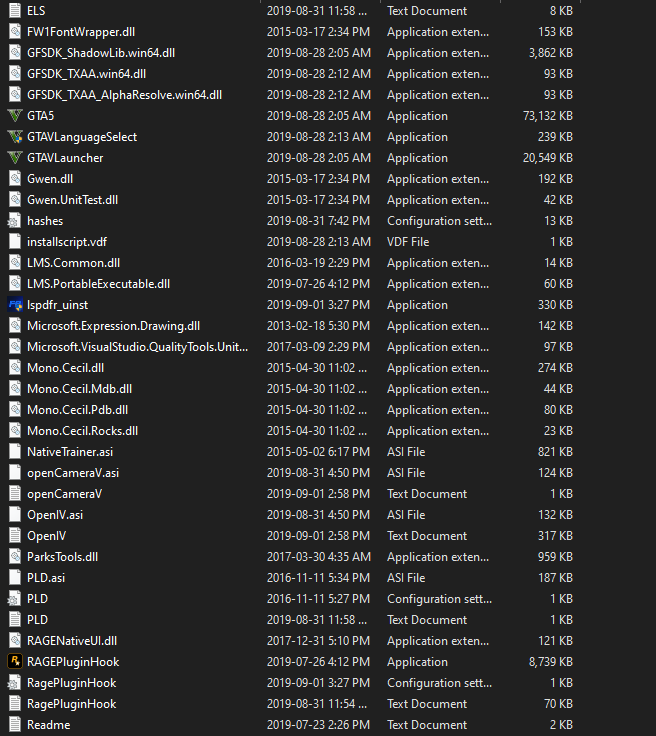656x736 pixels.
Task: Select file name GFSDK_TXAA_AlphaResolve.win64.dll
Action: point(124,95)
